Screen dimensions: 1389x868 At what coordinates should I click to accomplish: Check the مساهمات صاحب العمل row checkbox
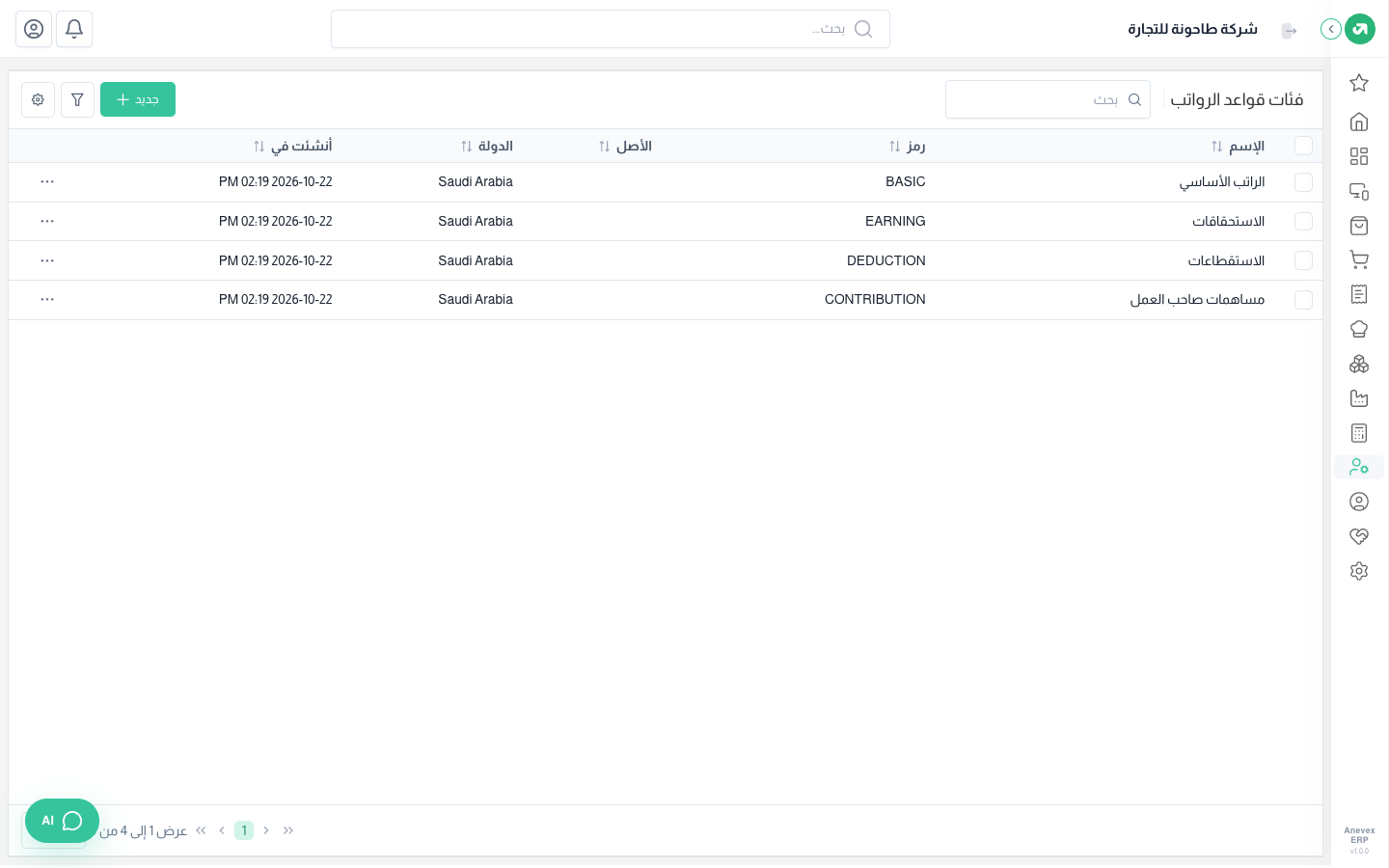tap(1303, 300)
